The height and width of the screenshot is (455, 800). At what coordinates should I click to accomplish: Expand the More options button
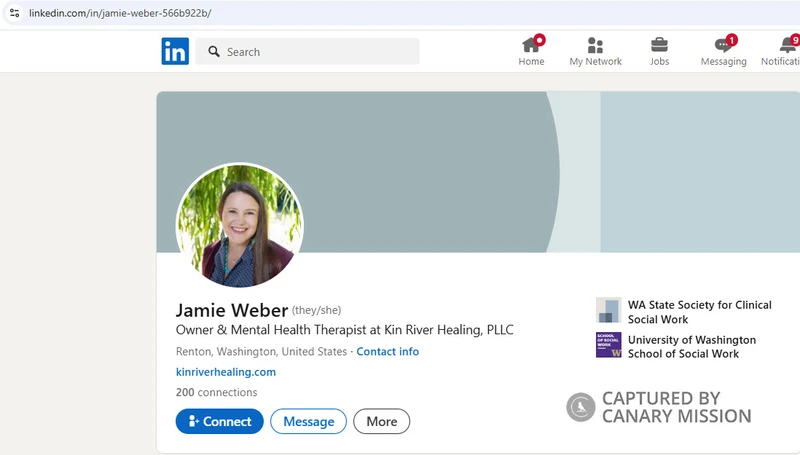(x=381, y=421)
